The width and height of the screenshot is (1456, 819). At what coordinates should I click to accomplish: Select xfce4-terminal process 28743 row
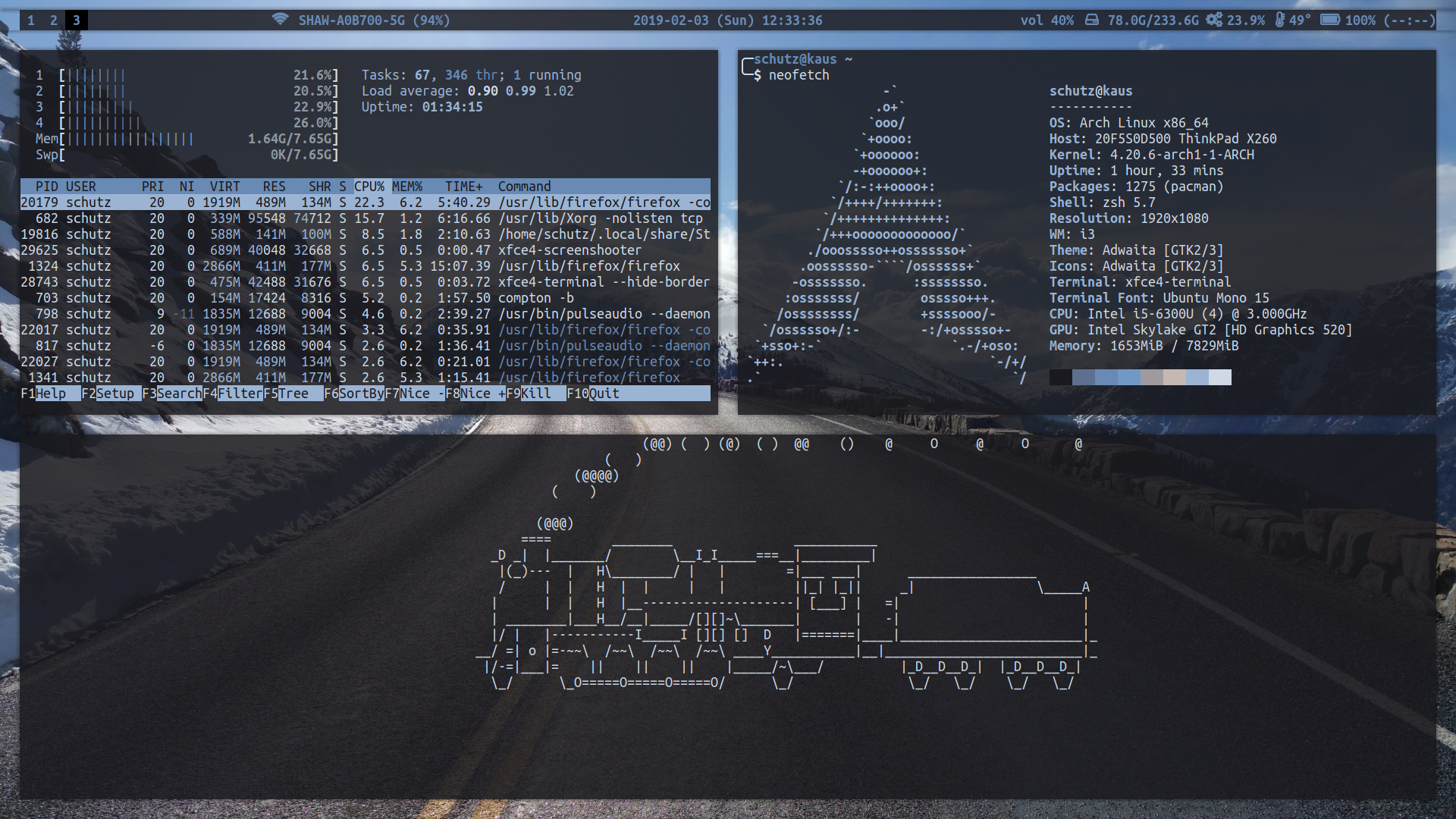[366, 282]
